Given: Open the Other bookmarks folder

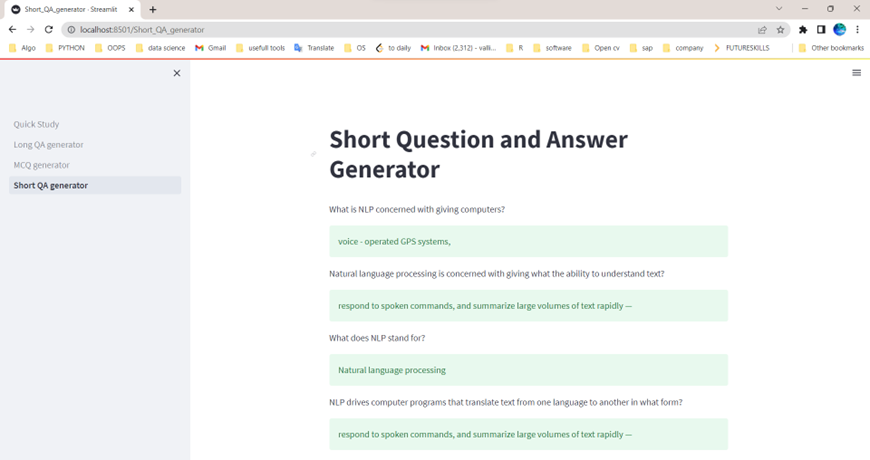Looking at the screenshot, I should click(x=831, y=48).
